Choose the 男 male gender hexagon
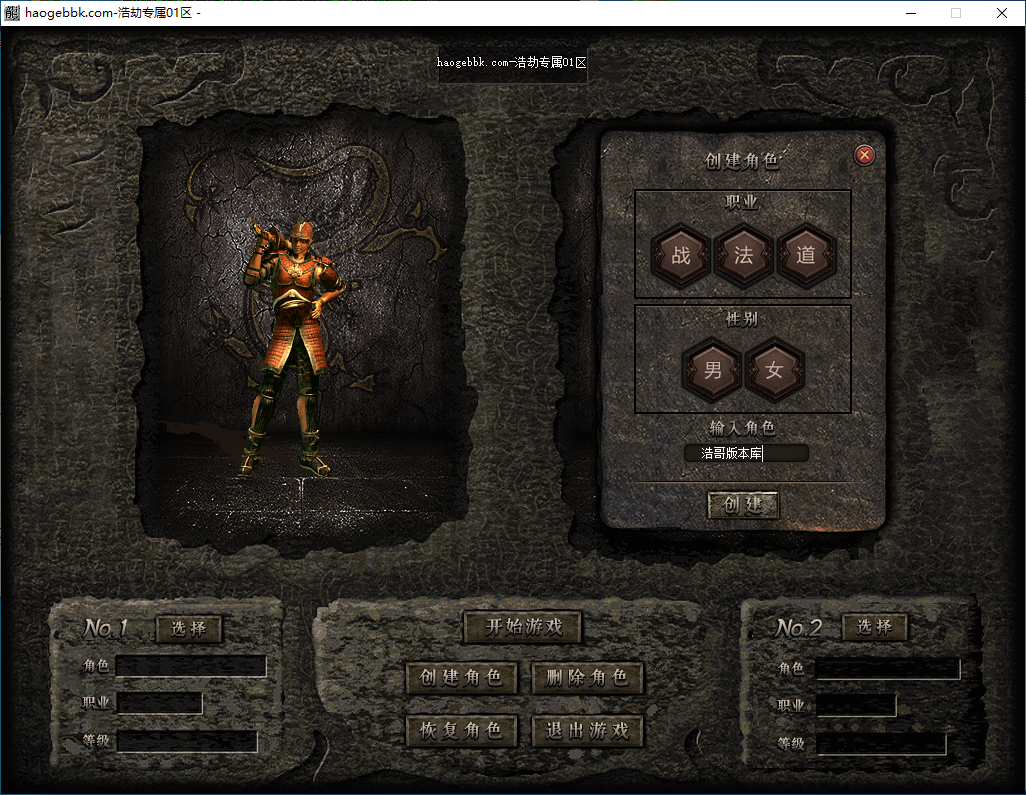This screenshot has height=795, width=1026. click(x=712, y=370)
